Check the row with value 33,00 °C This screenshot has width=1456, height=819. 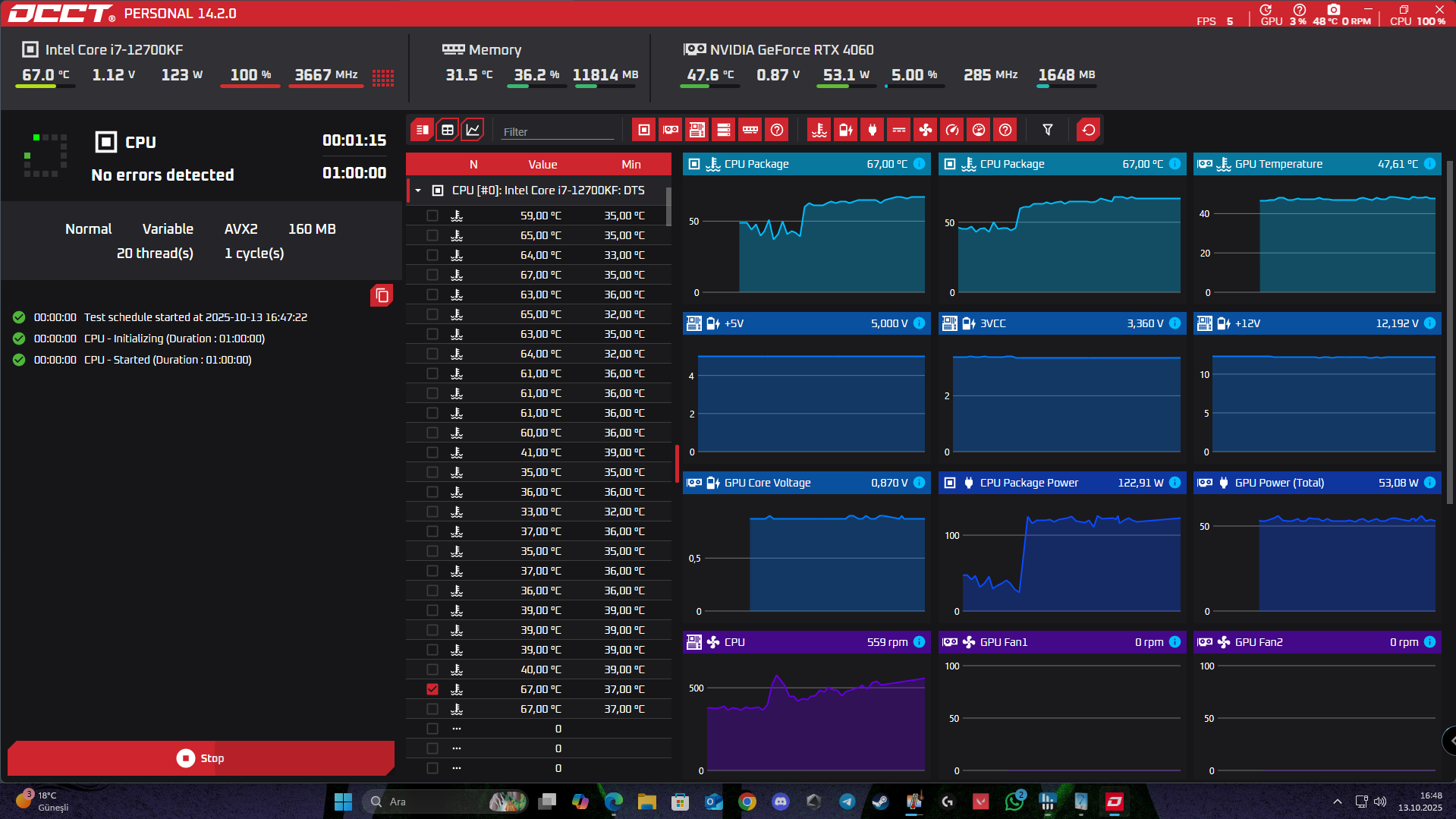432,512
